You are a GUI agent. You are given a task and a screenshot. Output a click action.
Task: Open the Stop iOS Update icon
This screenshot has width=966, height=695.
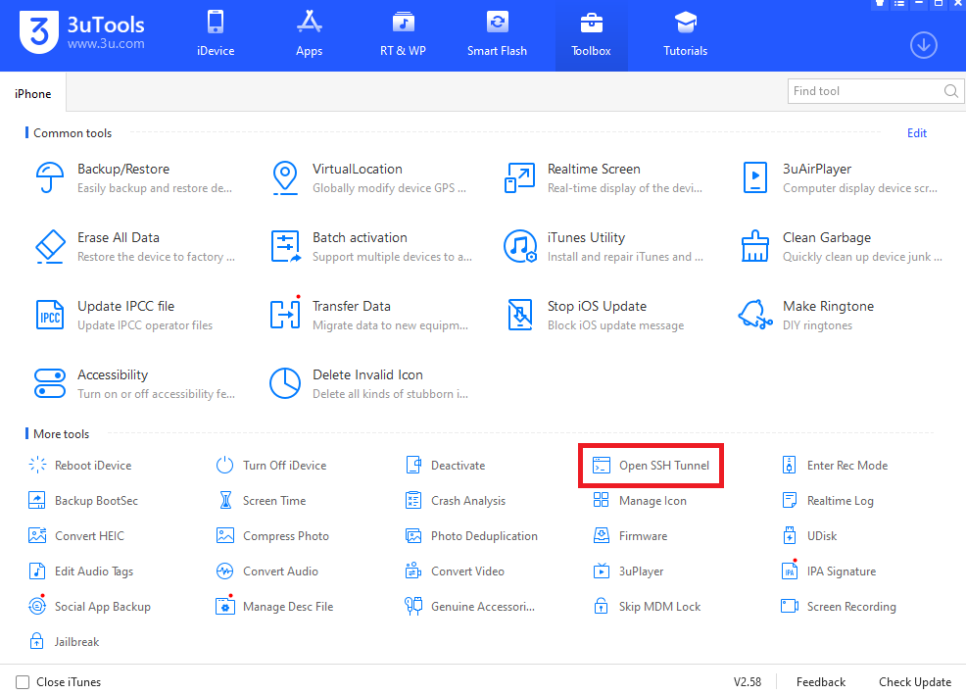pyautogui.click(x=520, y=315)
